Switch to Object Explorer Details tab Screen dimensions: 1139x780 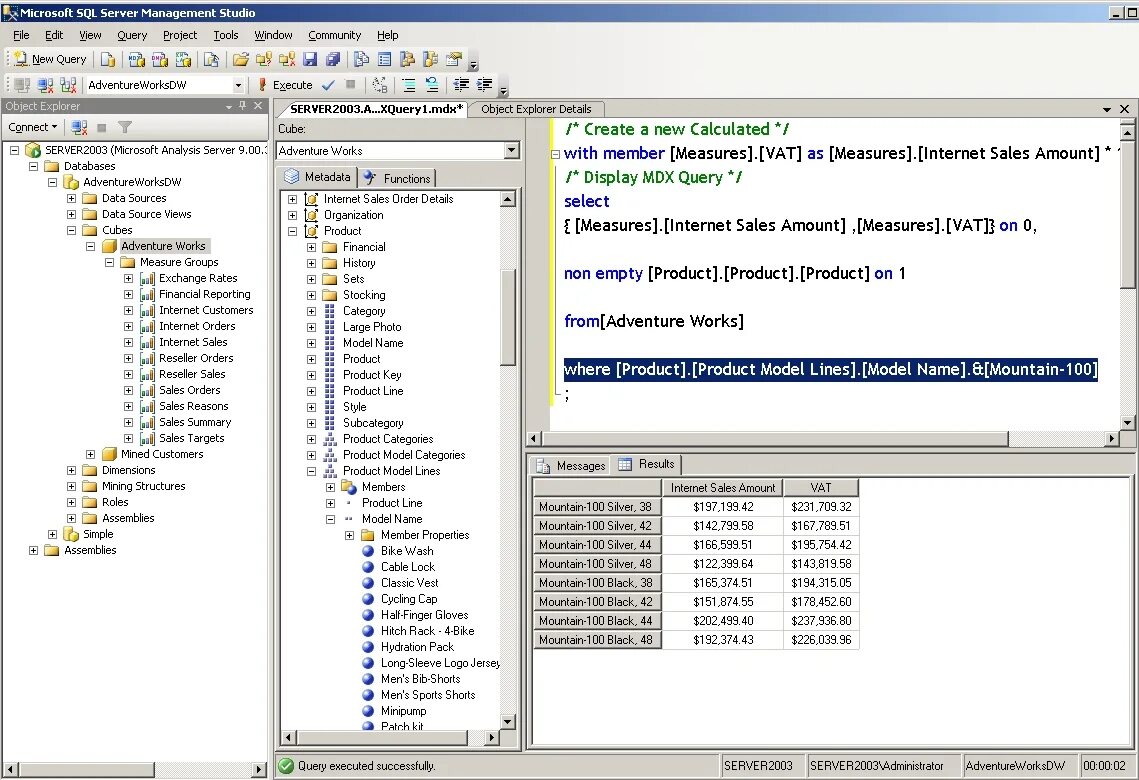(536, 109)
